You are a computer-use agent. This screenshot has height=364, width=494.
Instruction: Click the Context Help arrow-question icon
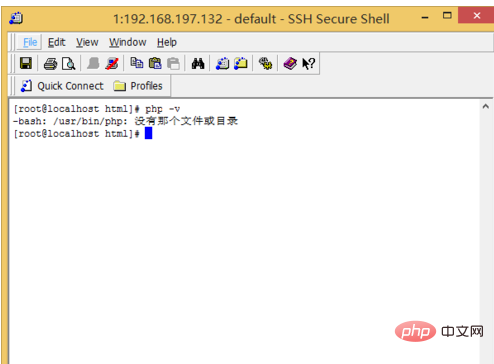coord(308,63)
